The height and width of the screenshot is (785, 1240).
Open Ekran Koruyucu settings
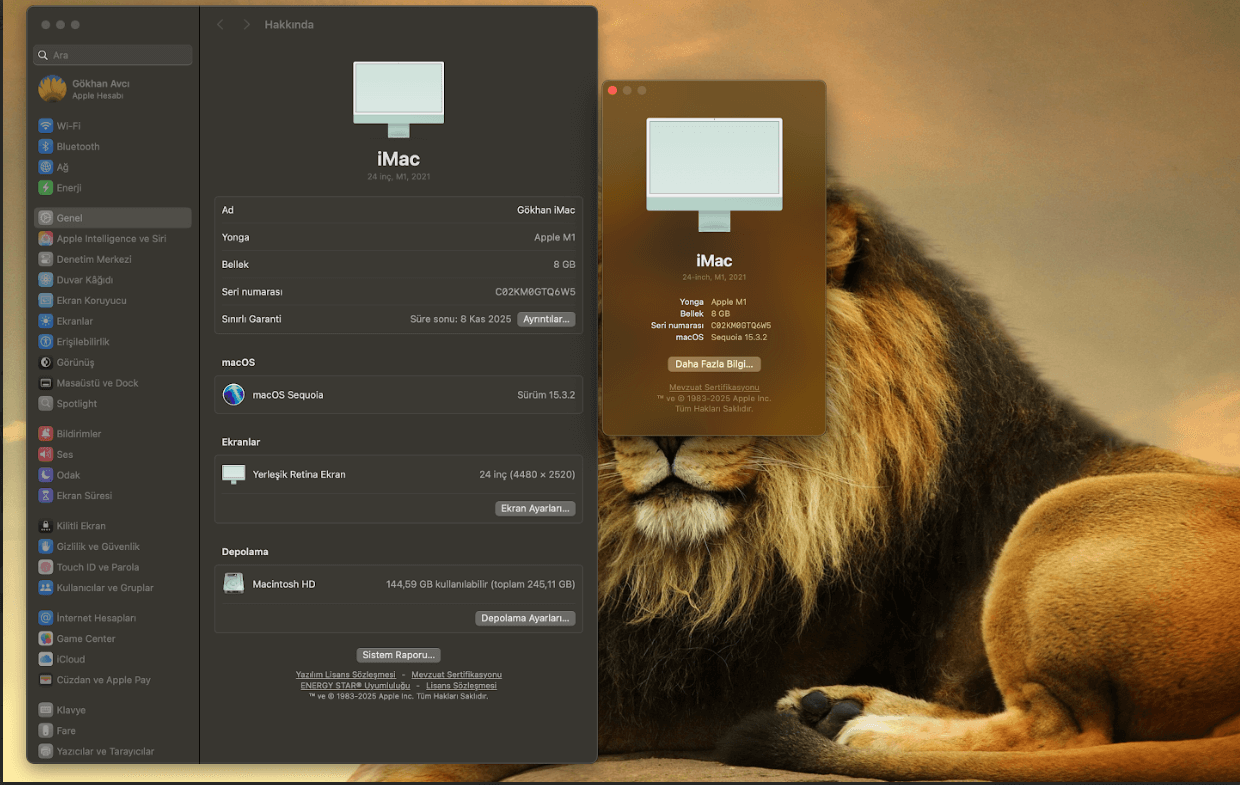click(x=113, y=301)
